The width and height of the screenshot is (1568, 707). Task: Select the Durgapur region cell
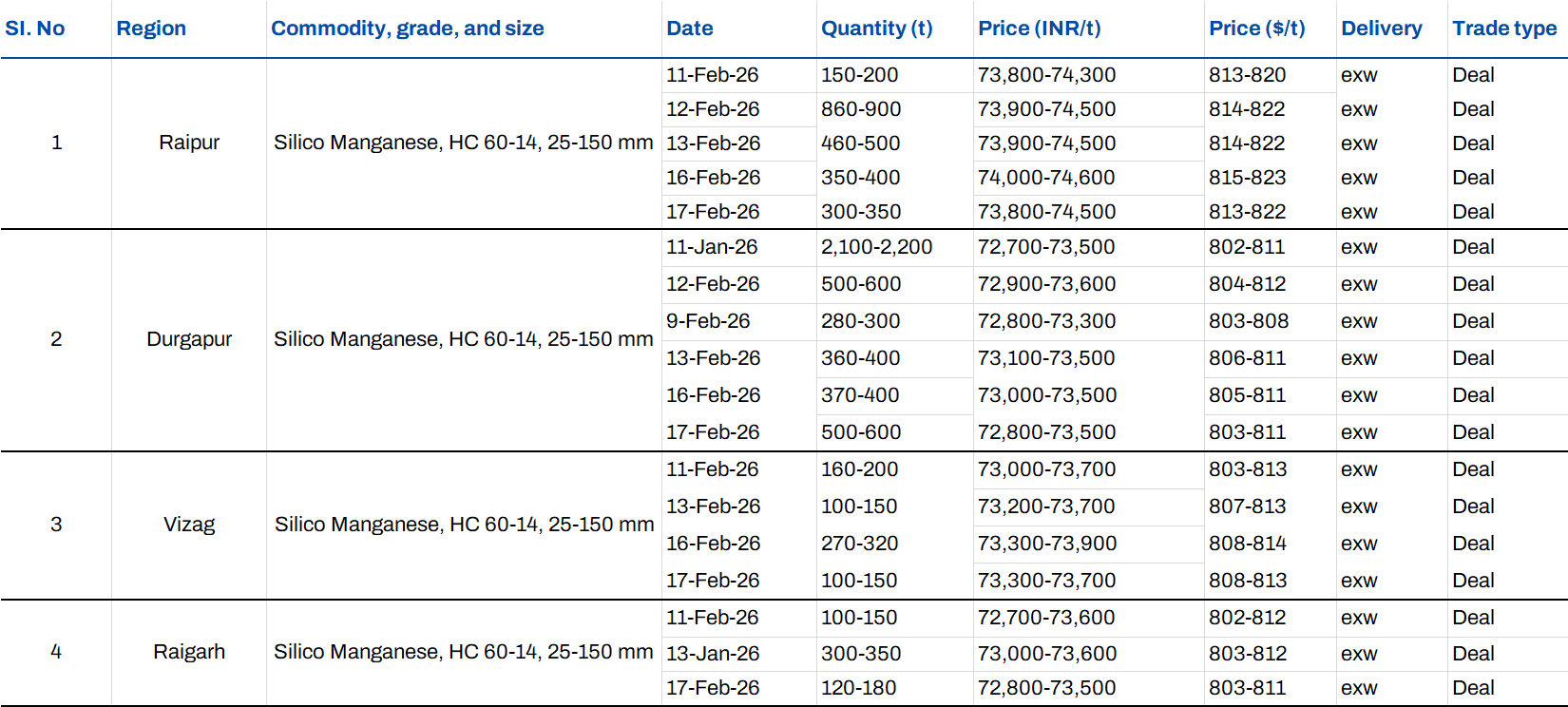(x=189, y=339)
